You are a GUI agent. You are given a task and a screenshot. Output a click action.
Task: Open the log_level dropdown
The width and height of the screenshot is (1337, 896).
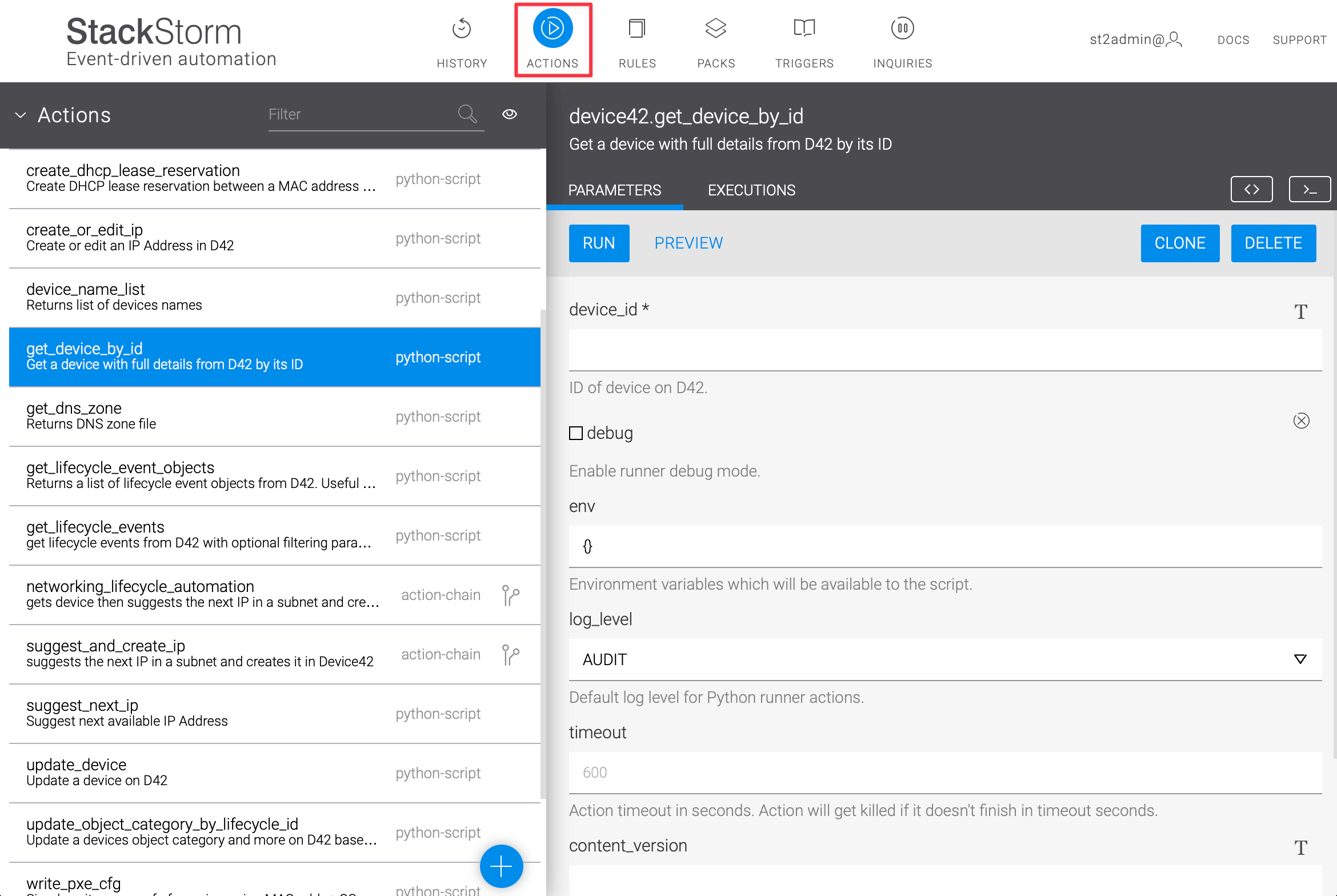1300,659
